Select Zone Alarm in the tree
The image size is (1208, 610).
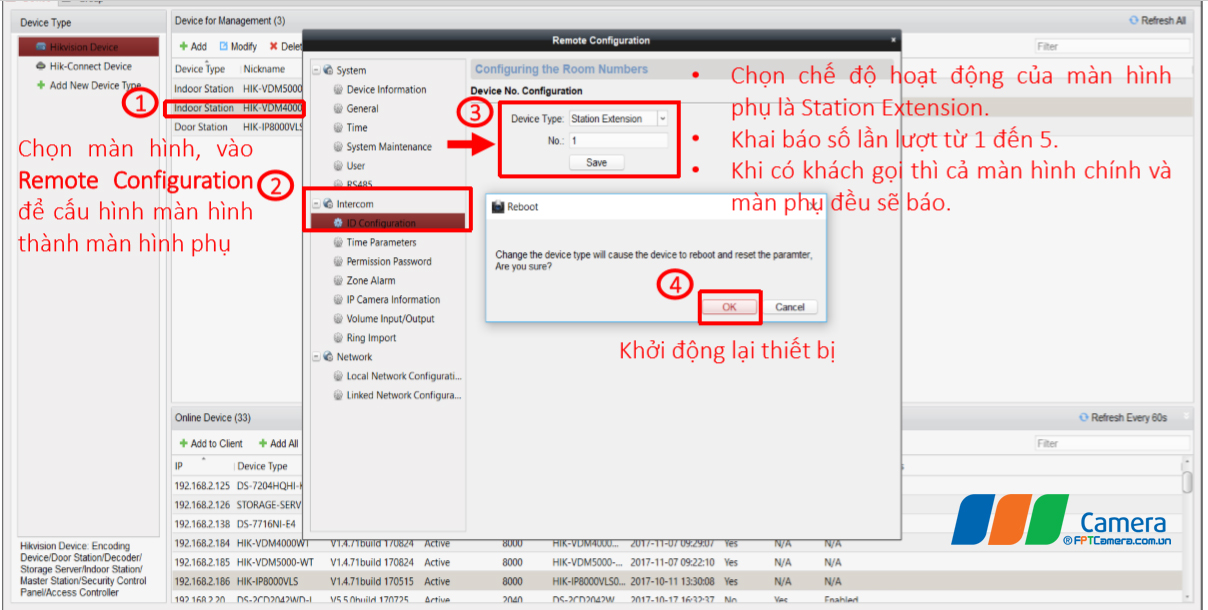pos(371,281)
